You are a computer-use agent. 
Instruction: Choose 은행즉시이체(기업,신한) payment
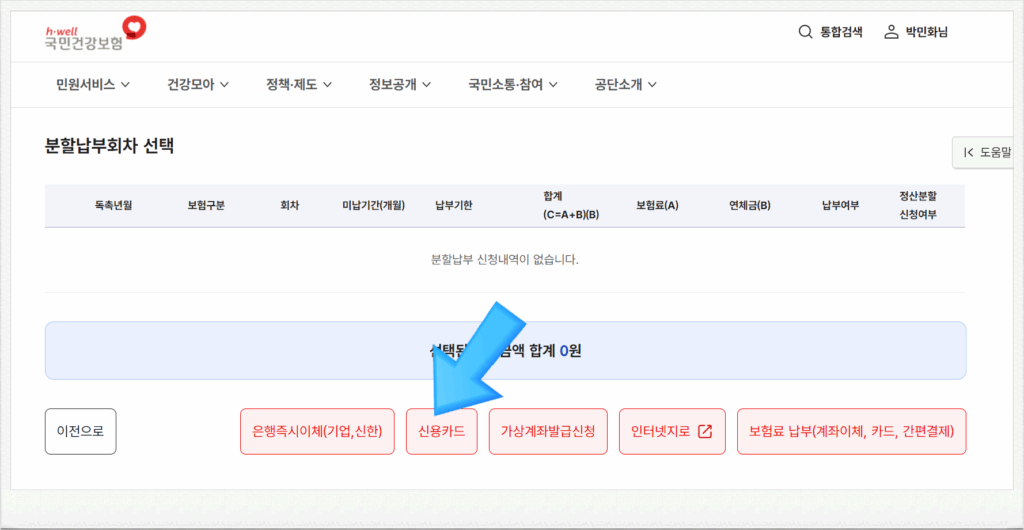pos(317,431)
